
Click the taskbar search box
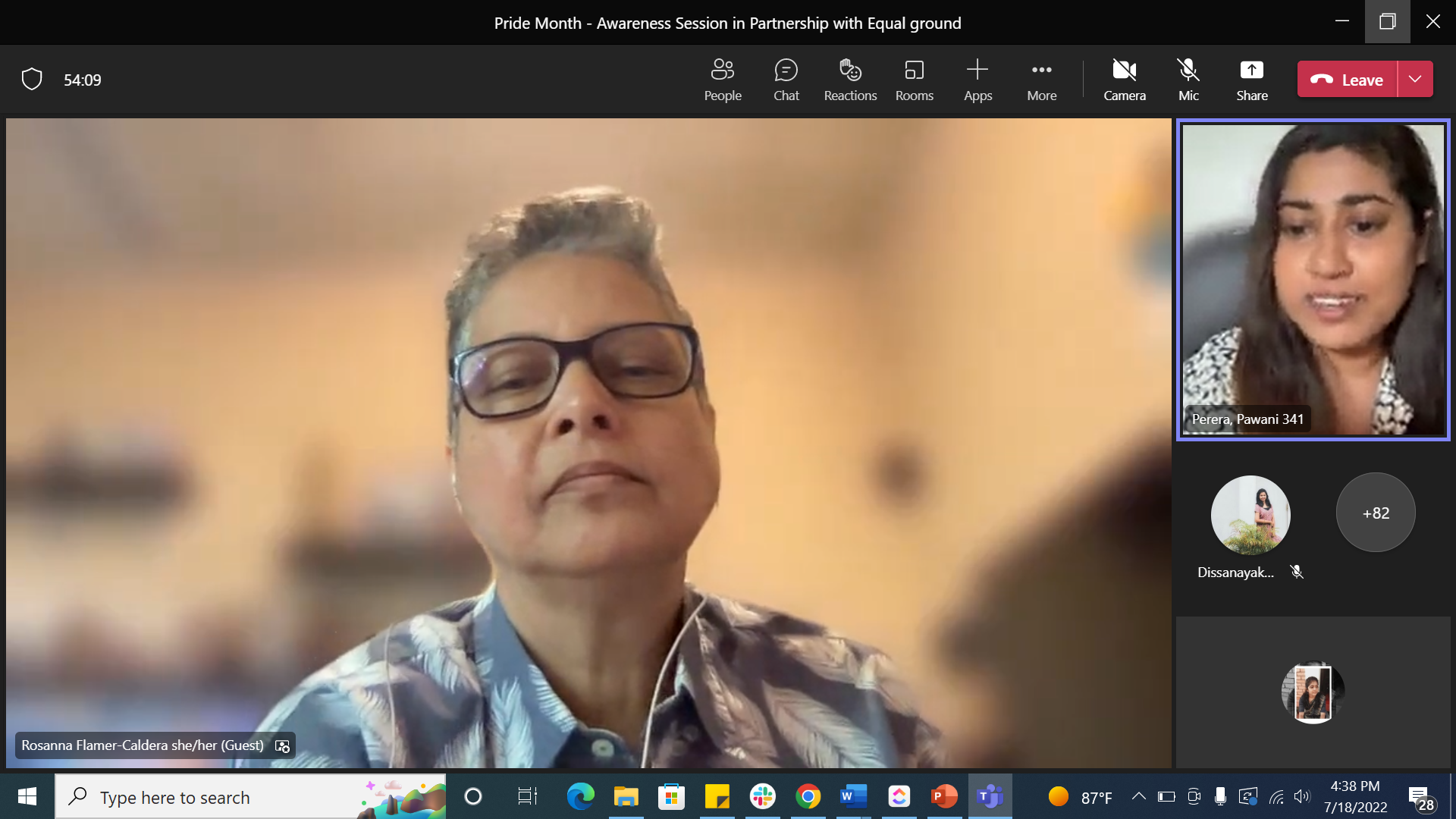250,796
